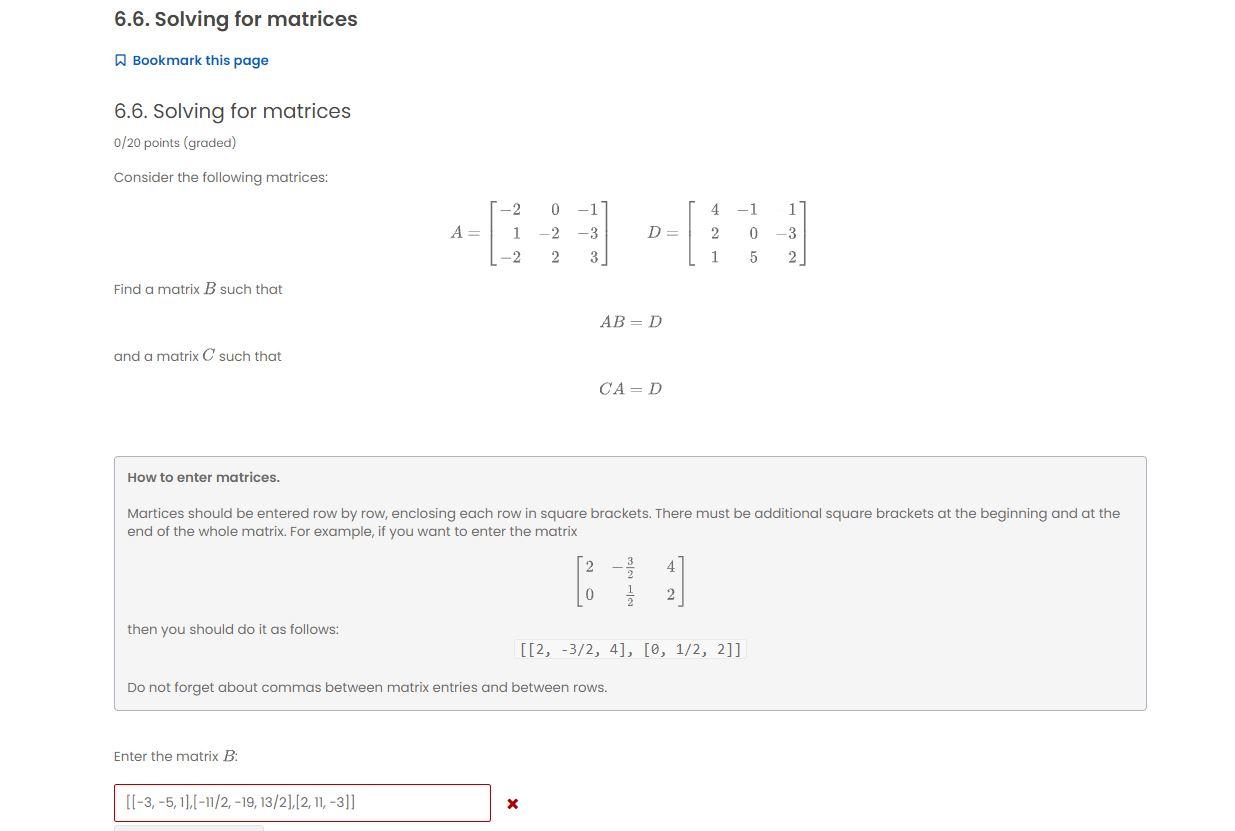Click the partially visible button below the answer field
Image resolution: width=1235 pixels, height=831 pixels.
(188, 828)
